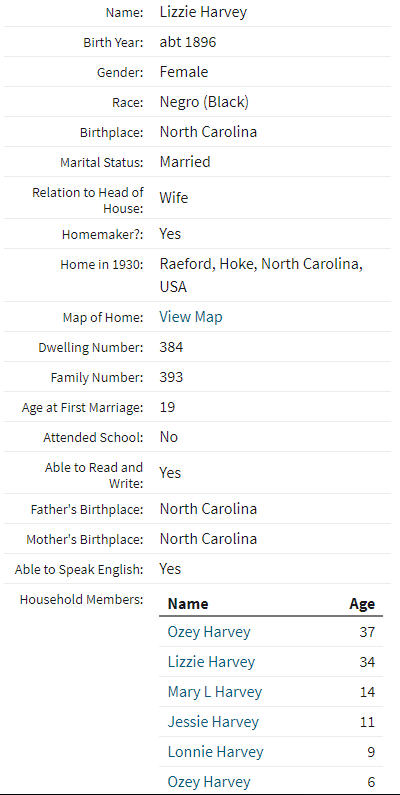Select Lizzie Harvey in household members list
The height and width of the screenshot is (795, 400).
[x=211, y=662]
